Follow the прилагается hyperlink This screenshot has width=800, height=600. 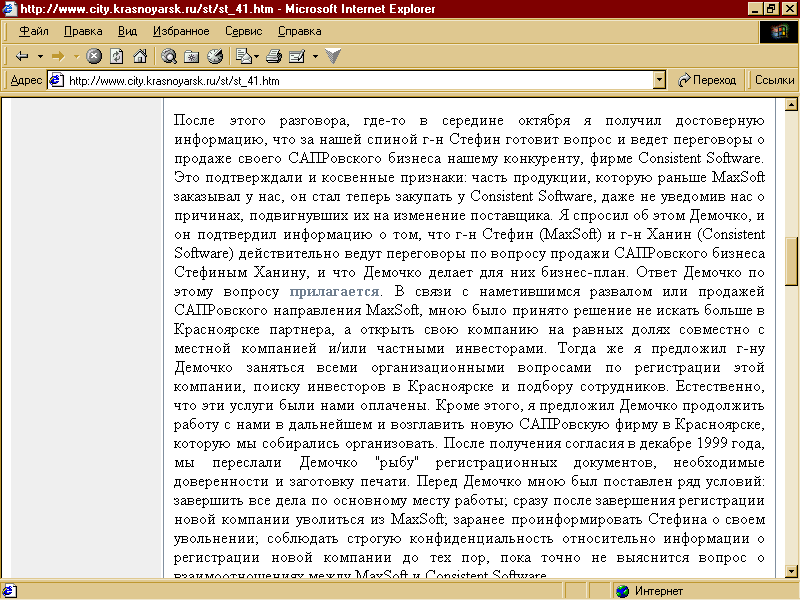[334, 292]
